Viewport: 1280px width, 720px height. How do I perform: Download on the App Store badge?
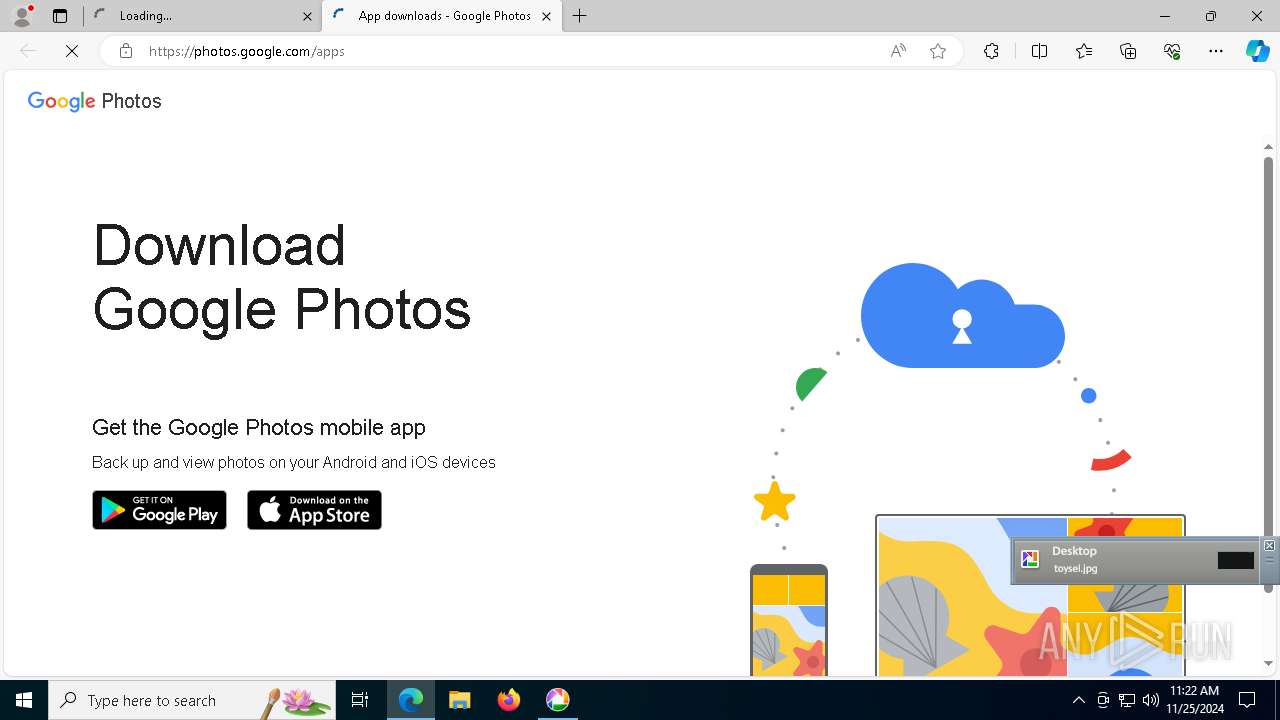click(x=314, y=510)
